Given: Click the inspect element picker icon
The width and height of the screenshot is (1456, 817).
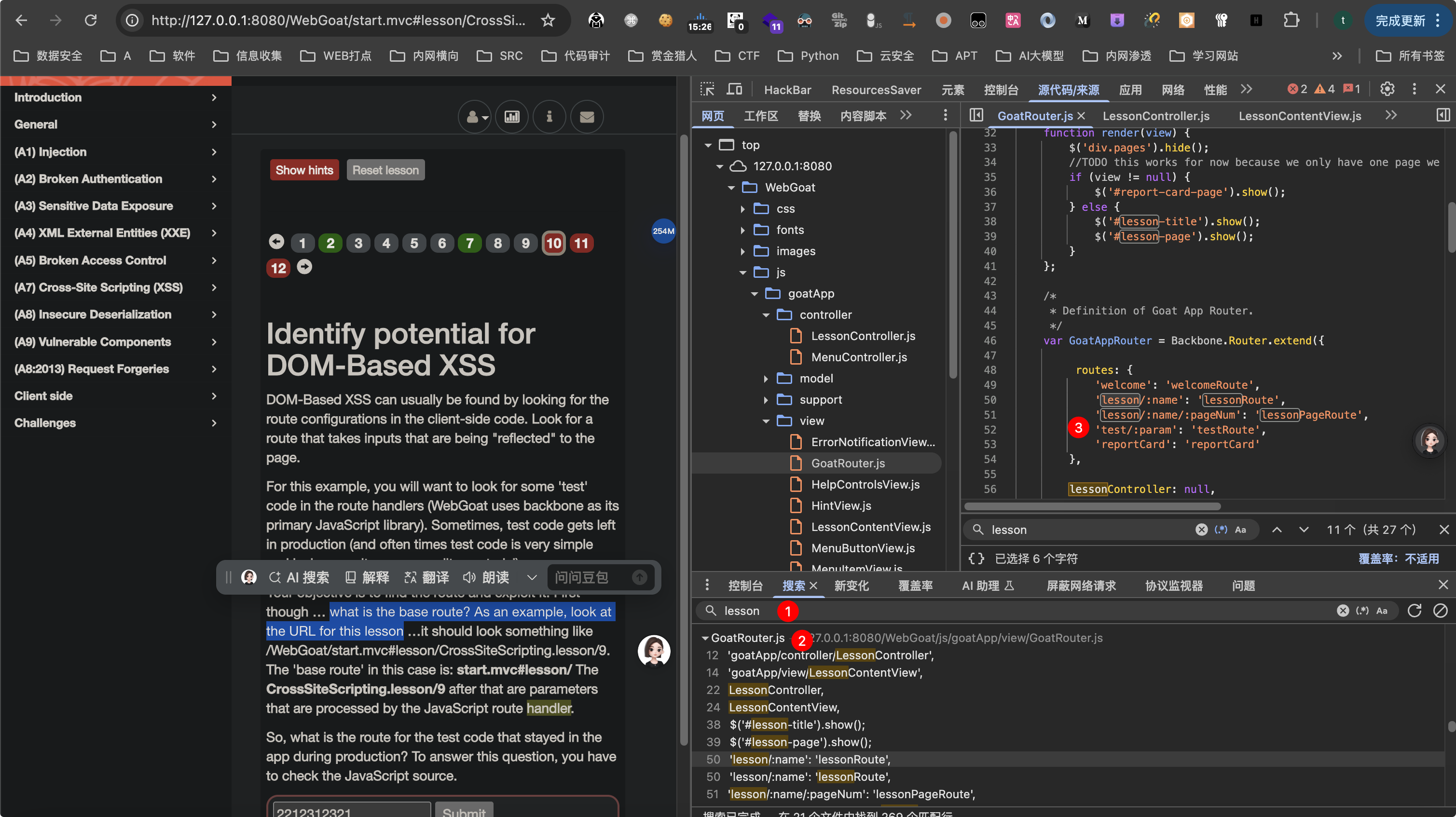Looking at the screenshot, I should pos(707,89).
